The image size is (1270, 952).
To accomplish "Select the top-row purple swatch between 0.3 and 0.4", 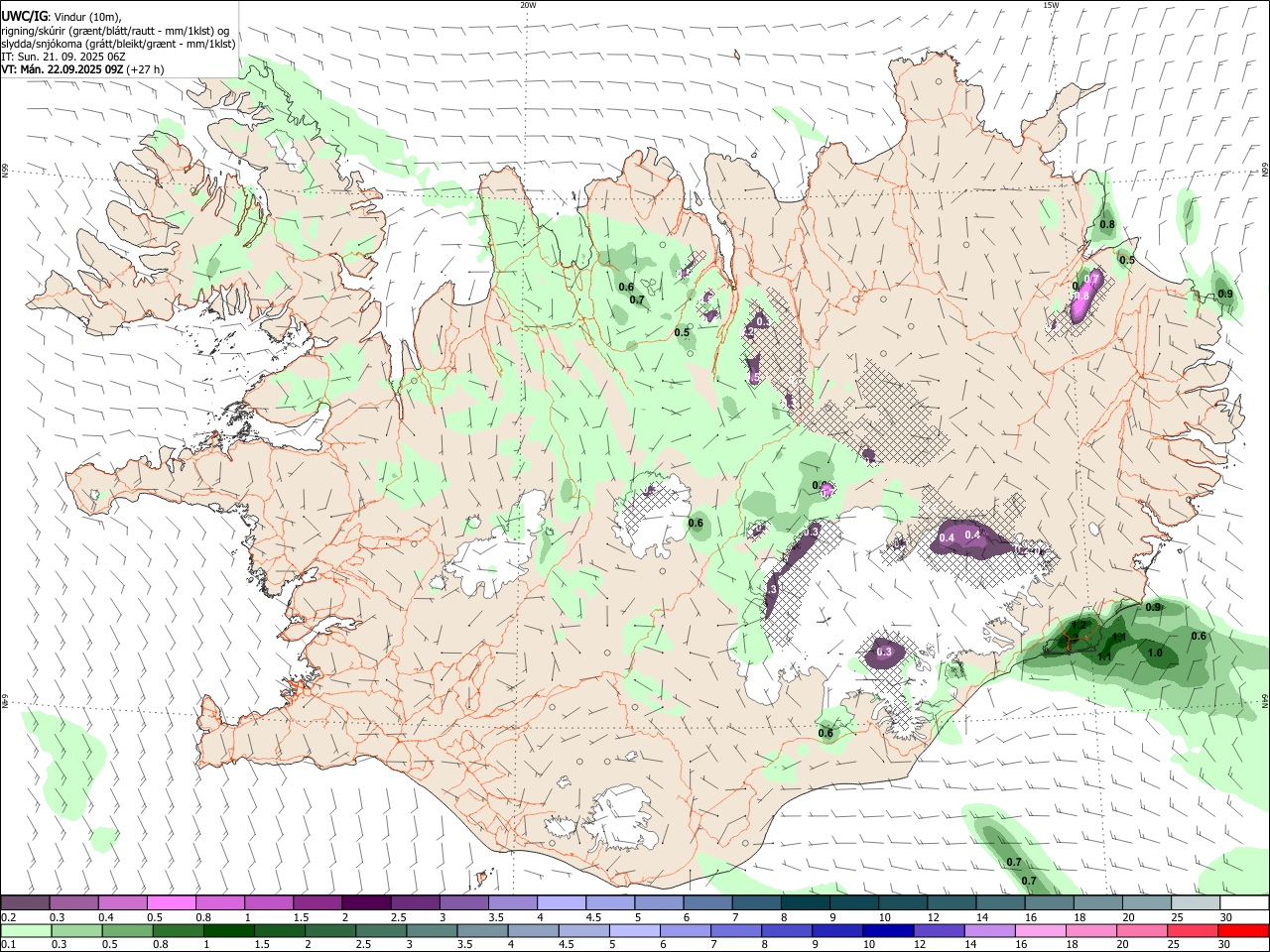I will point(74,902).
